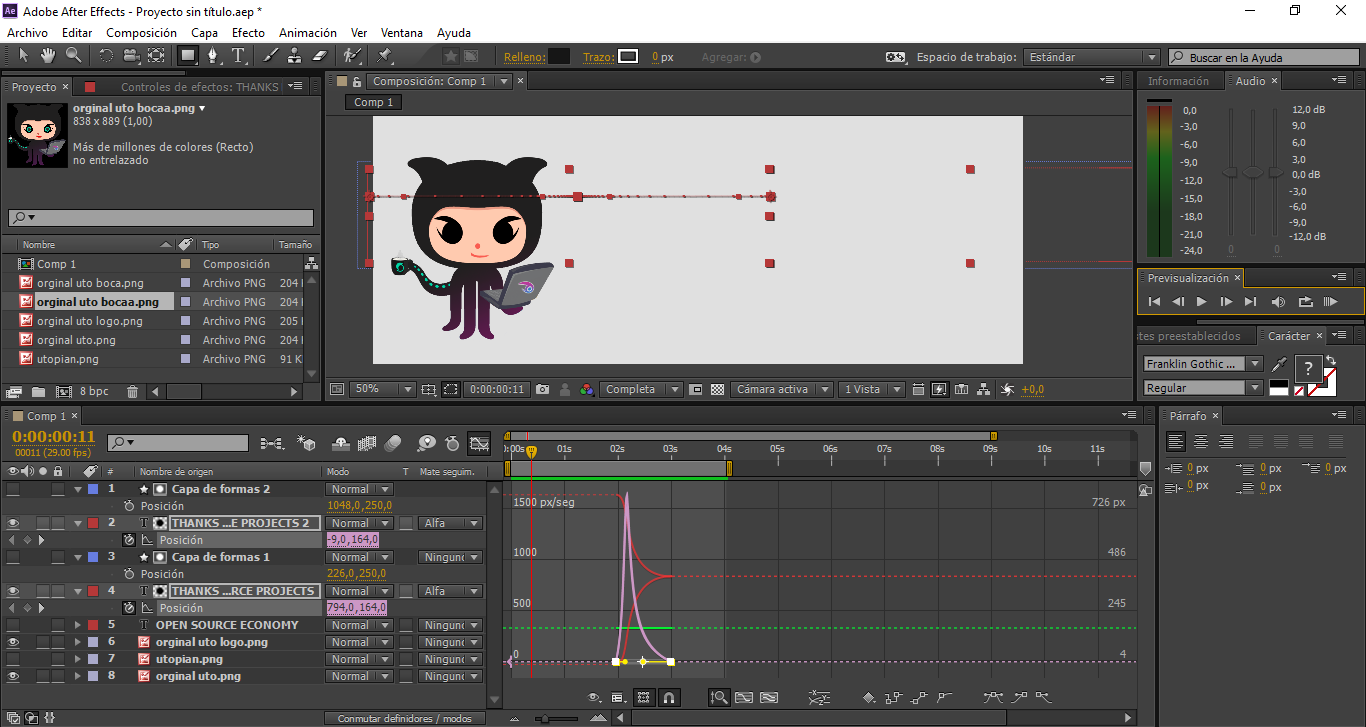Toggle visibility of Capa de formas 2
The height and width of the screenshot is (727, 1366).
point(13,489)
